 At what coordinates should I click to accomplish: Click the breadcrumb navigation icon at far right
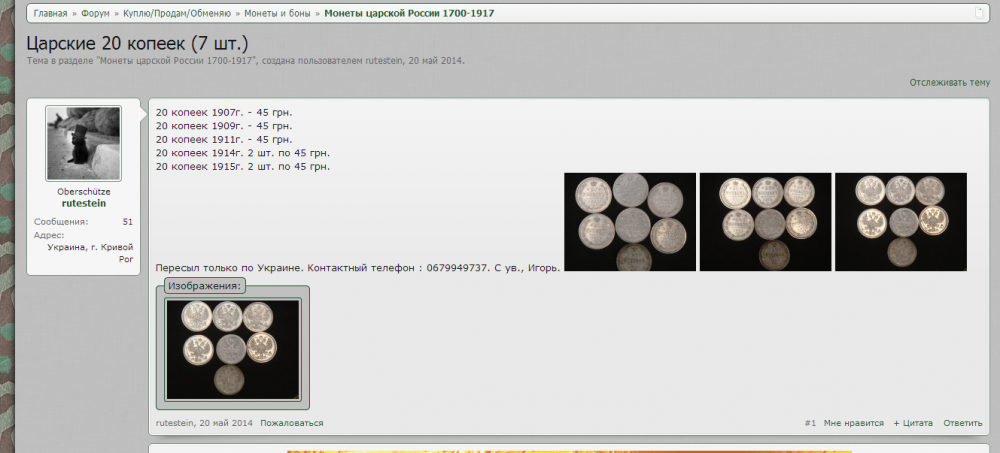point(980,13)
